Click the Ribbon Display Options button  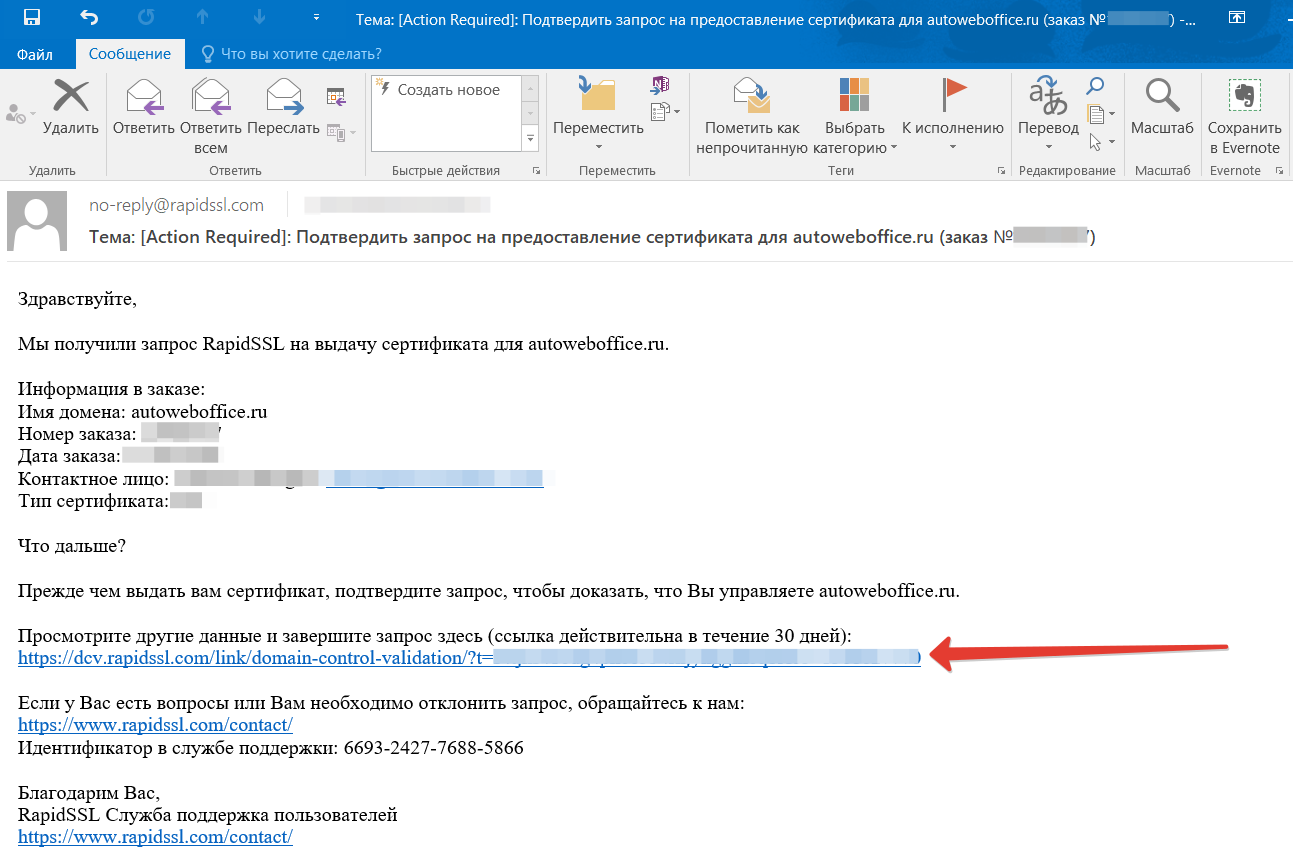1237,17
